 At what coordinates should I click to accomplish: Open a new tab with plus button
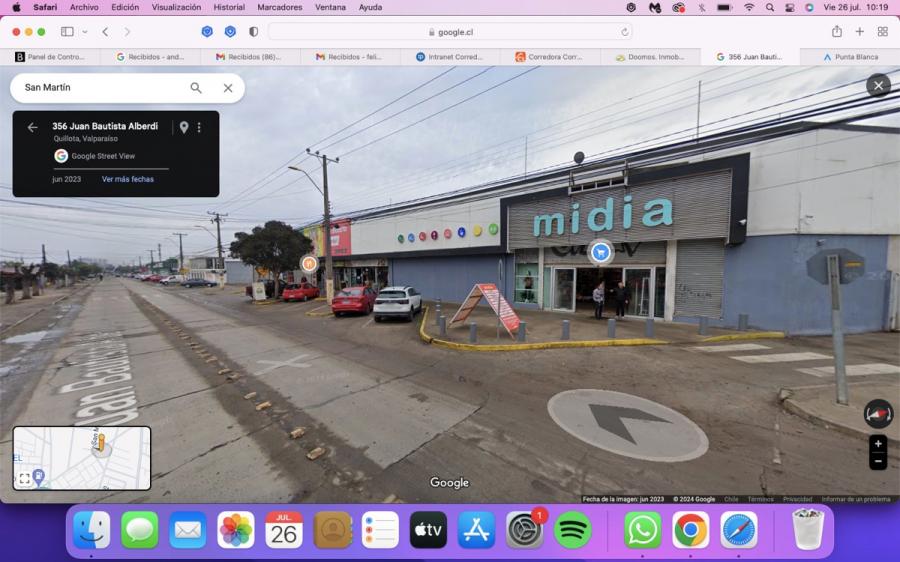[x=859, y=32]
